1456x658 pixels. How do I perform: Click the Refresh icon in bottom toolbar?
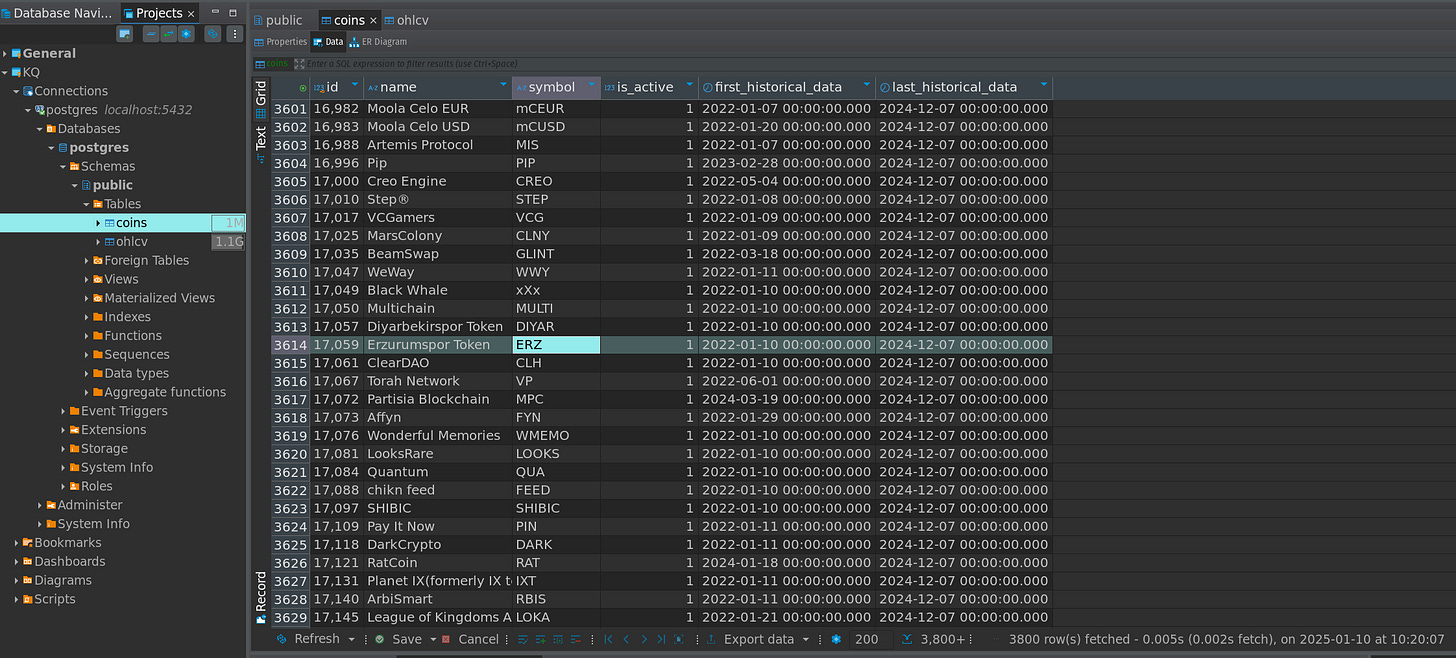coord(281,639)
